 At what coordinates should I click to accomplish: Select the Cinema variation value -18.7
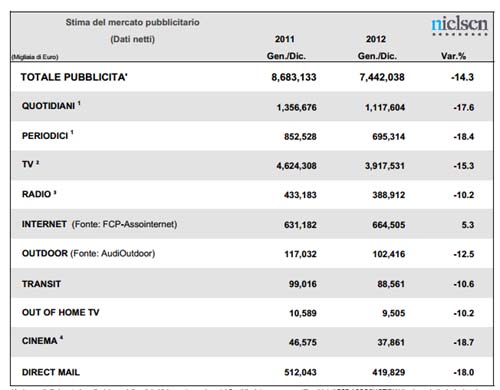click(x=464, y=342)
